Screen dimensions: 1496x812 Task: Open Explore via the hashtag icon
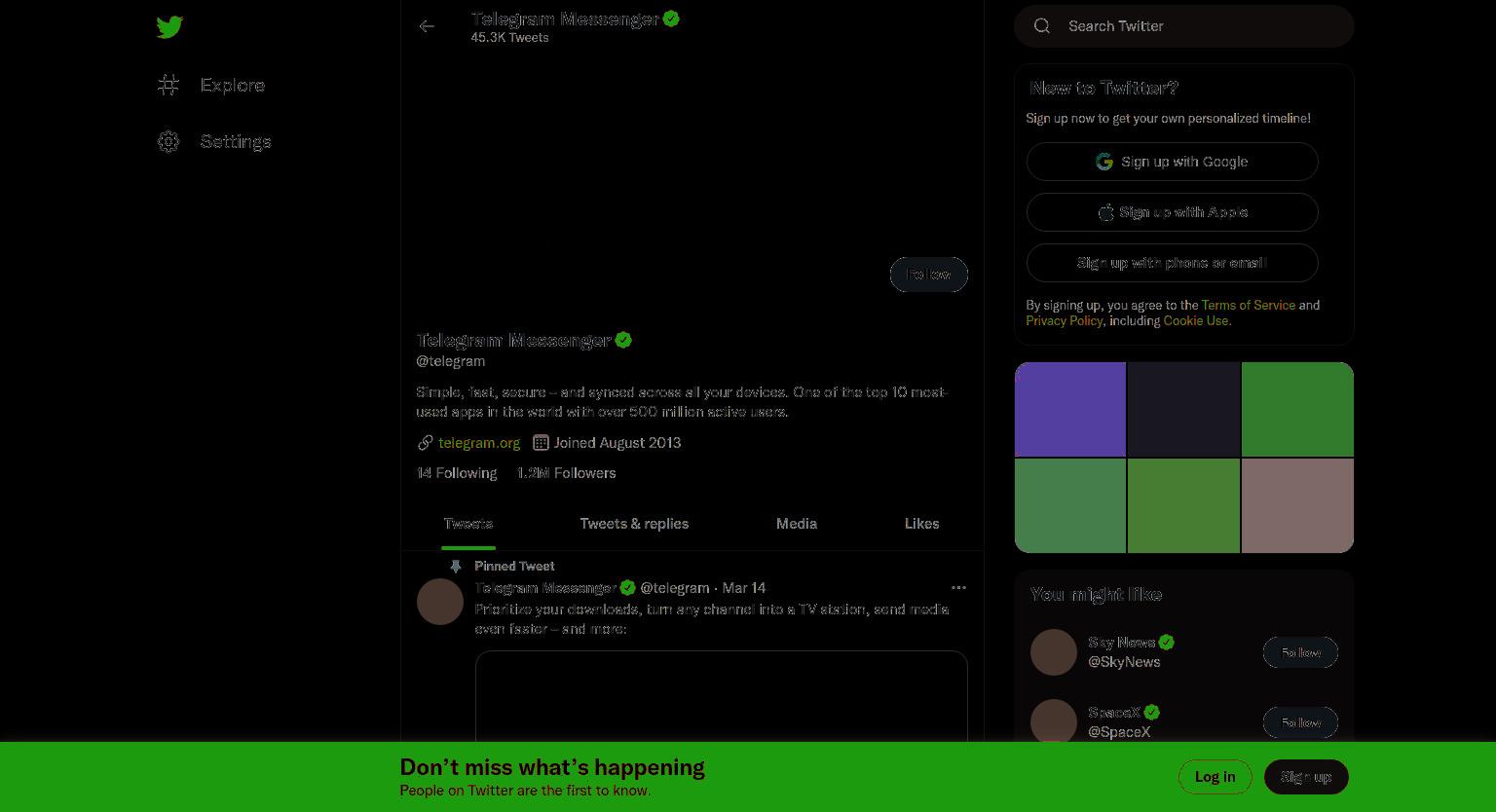pos(168,86)
